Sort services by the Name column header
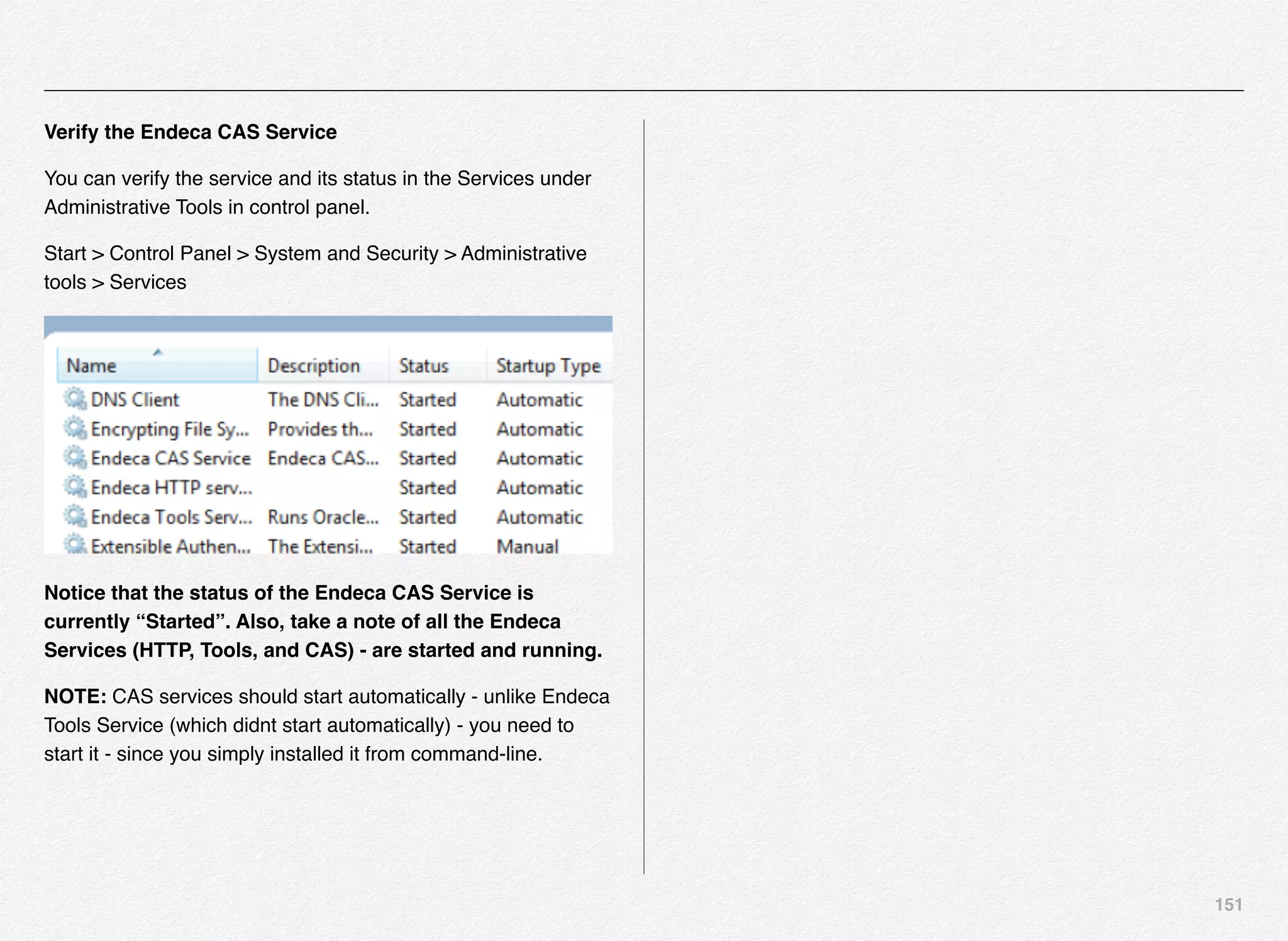 [157, 365]
